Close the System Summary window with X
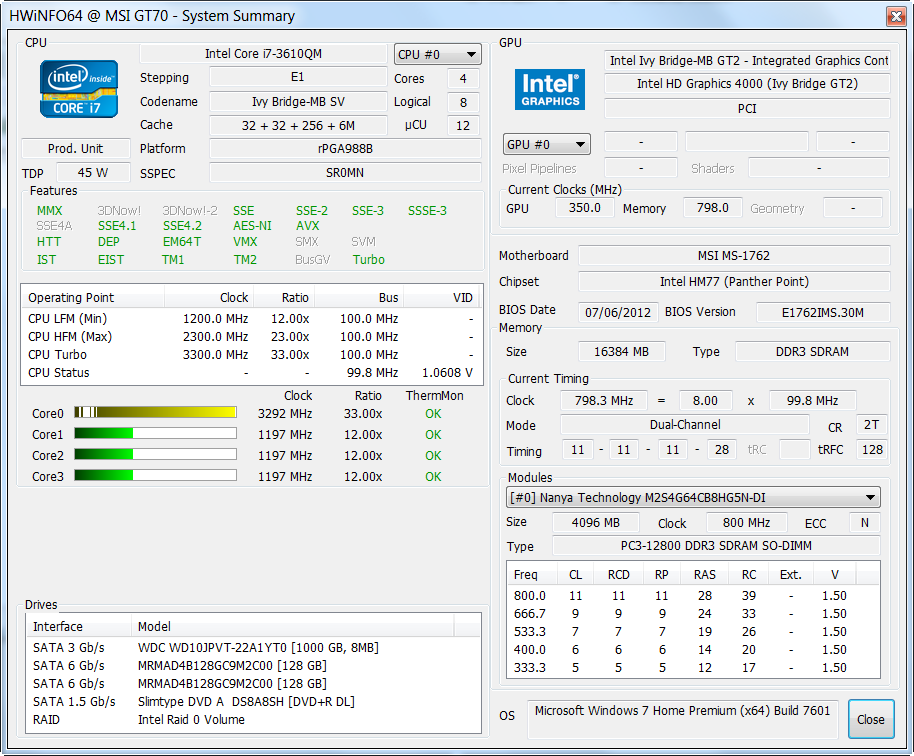 (895, 16)
